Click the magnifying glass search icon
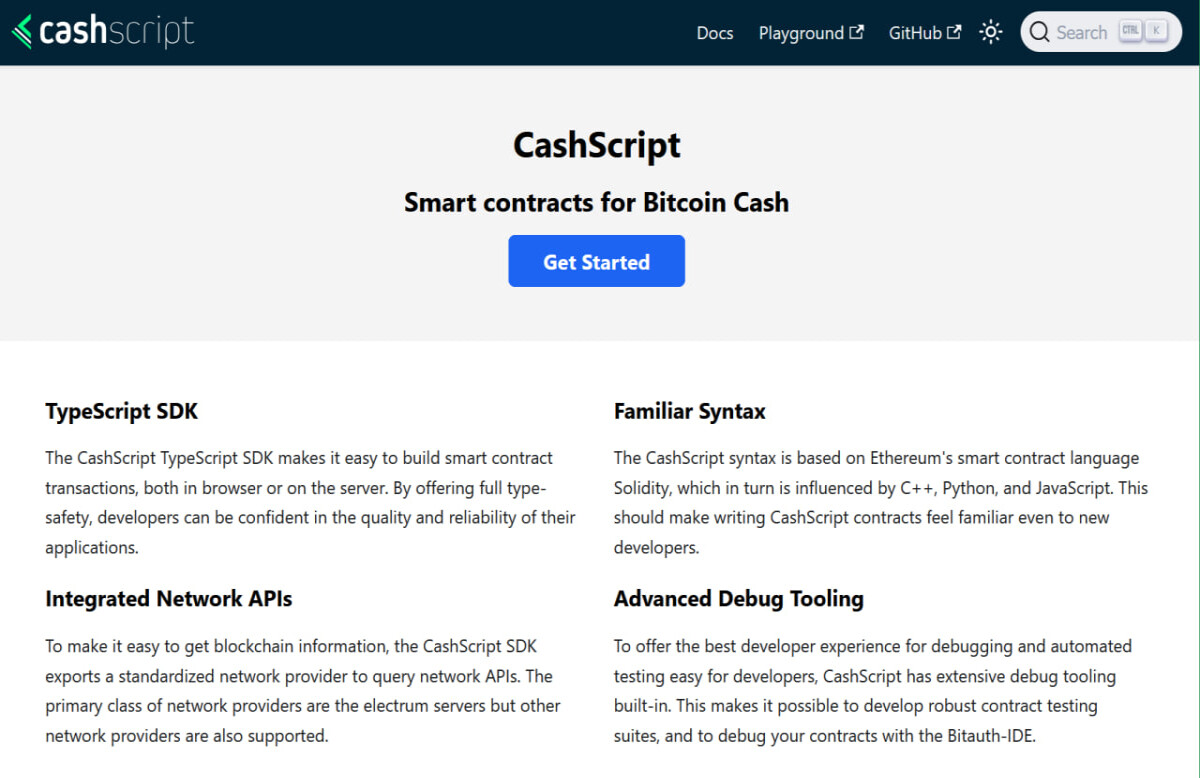 point(1040,32)
